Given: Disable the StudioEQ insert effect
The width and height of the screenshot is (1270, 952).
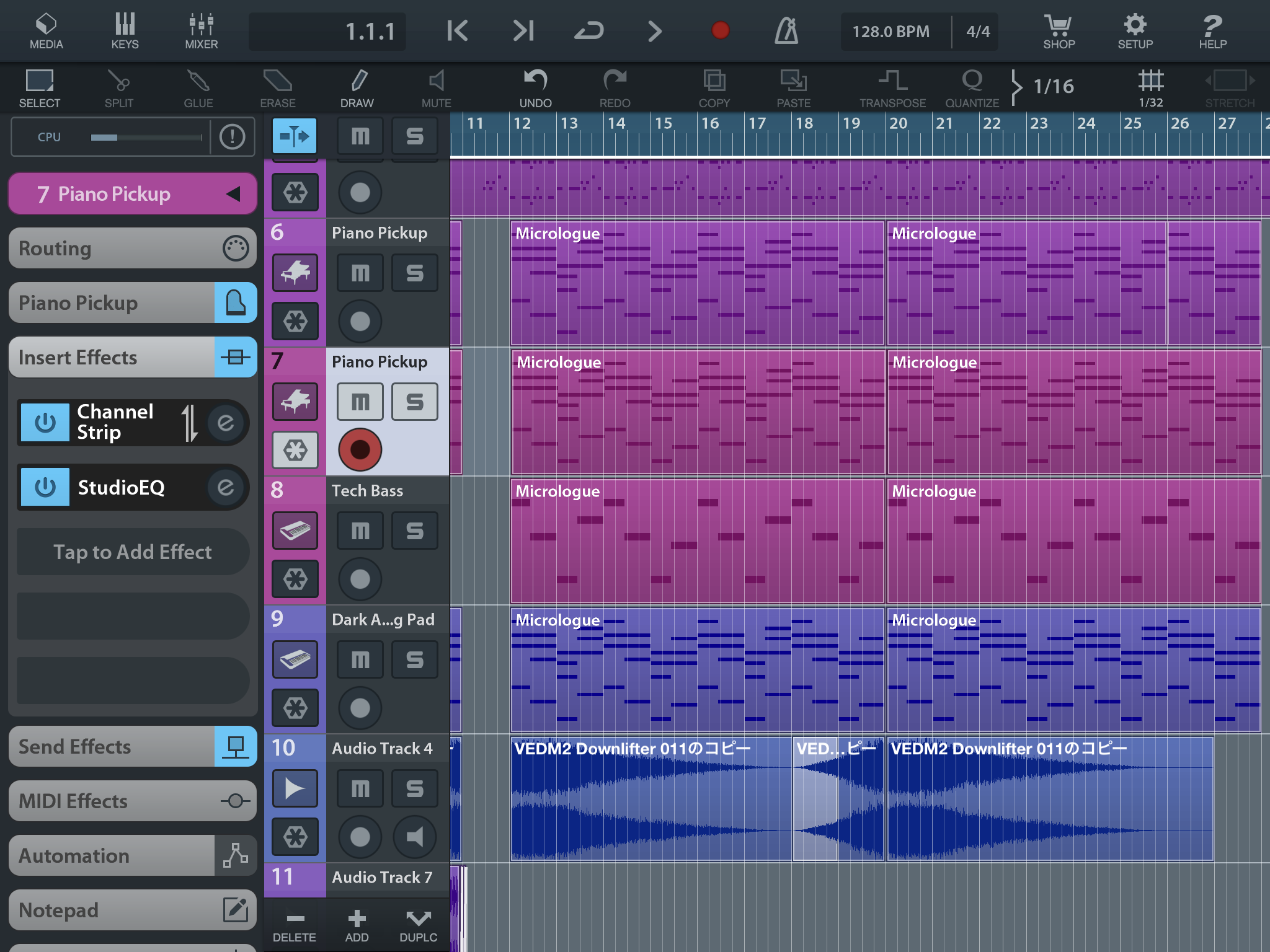Looking at the screenshot, I should point(45,487).
